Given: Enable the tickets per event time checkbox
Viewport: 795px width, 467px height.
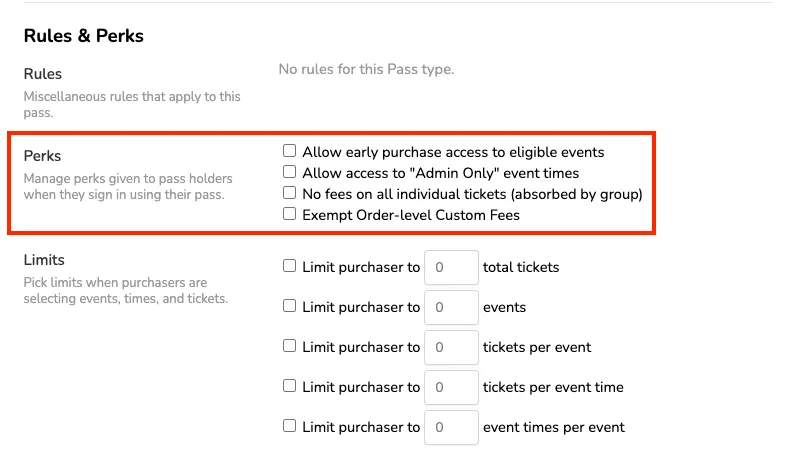Looking at the screenshot, I should point(290,386).
